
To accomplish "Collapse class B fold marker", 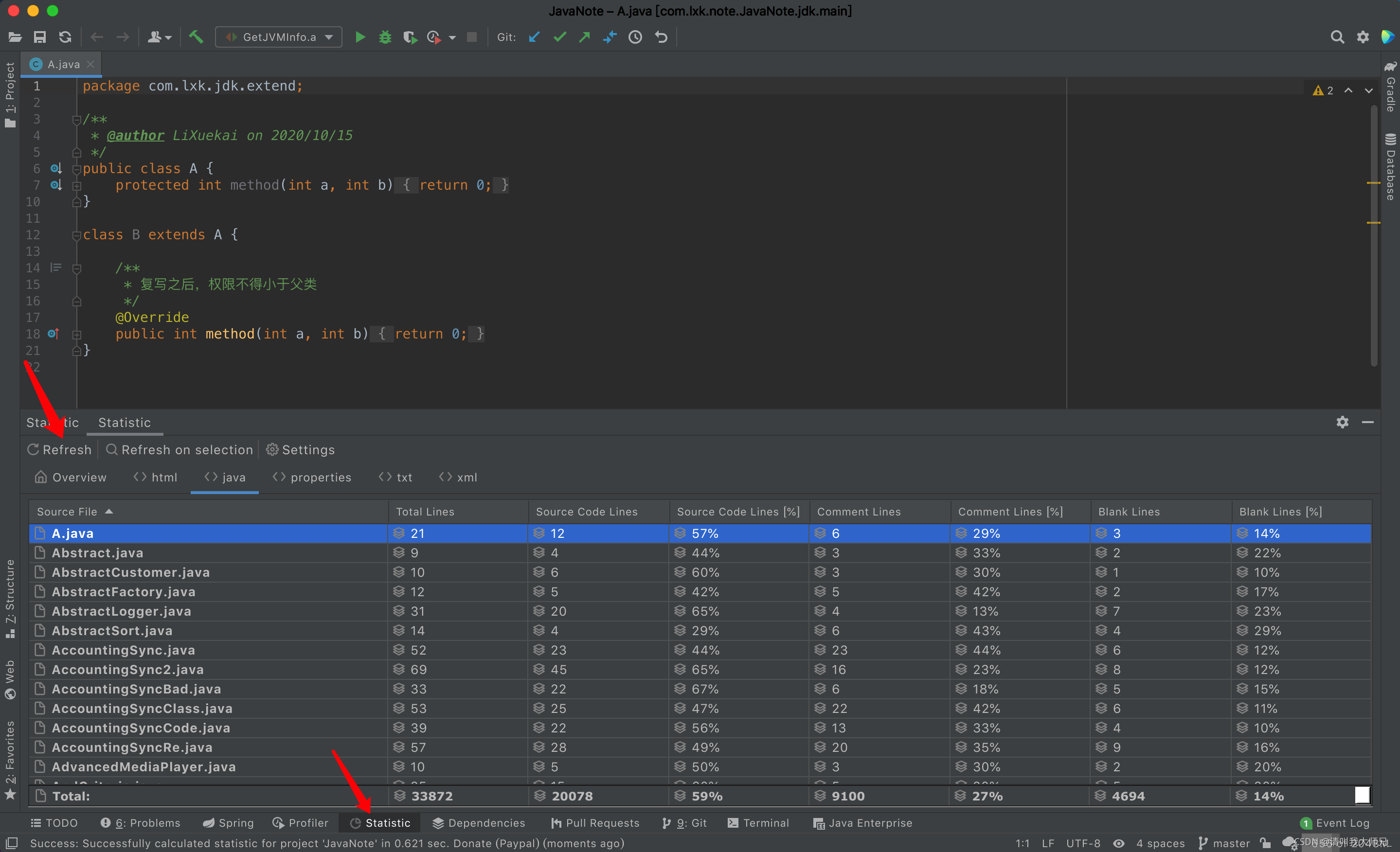I will click(77, 235).
